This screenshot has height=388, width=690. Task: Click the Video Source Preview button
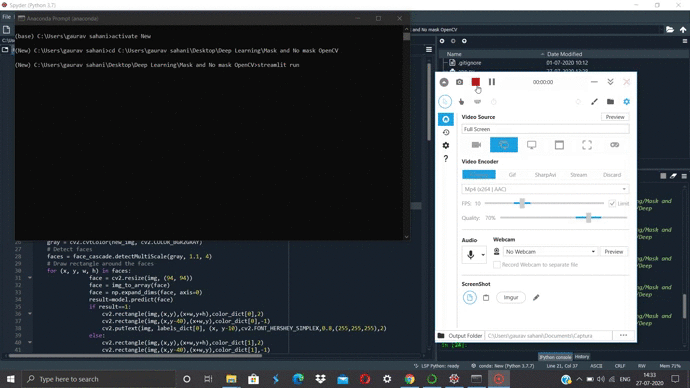click(x=615, y=117)
